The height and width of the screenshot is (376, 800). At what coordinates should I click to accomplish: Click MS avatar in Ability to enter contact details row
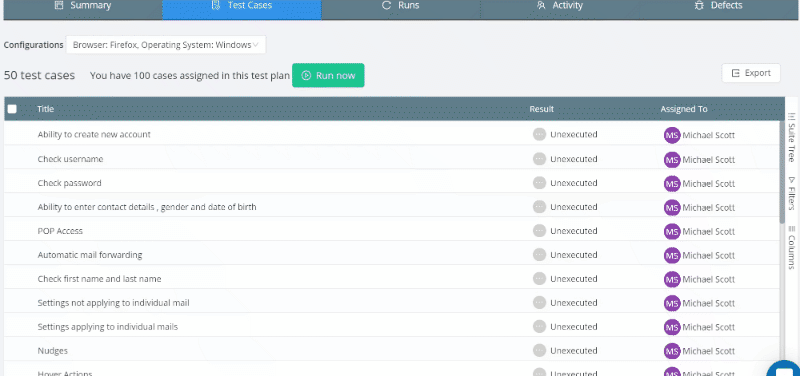(x=672, y=207)
